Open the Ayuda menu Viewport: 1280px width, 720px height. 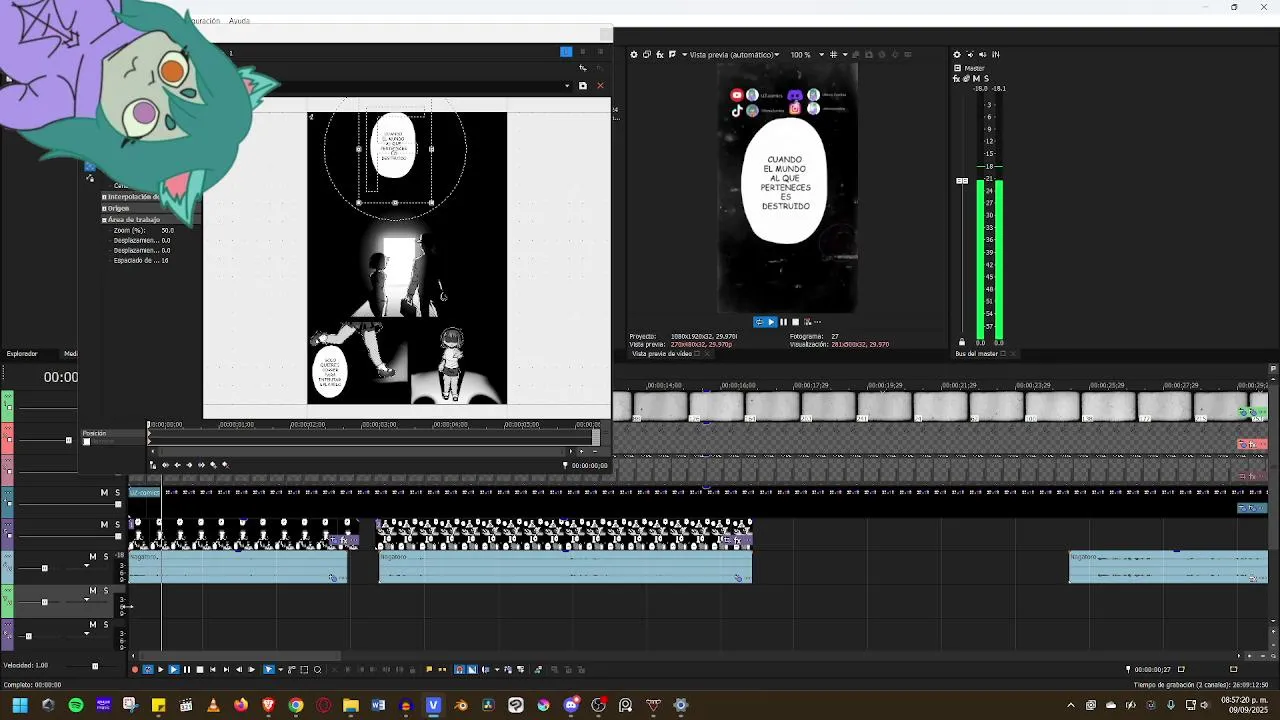pyautogui.click(x=239, y=20)
